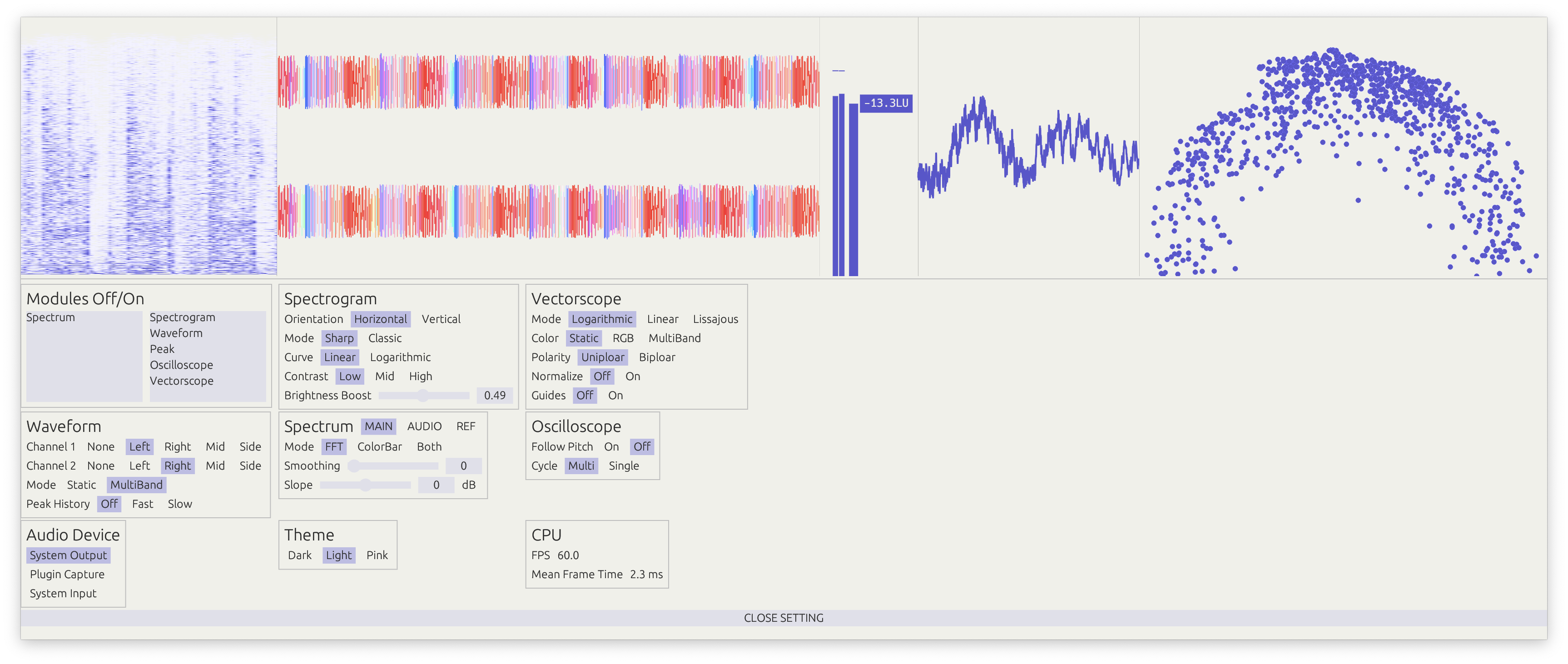Set Waveform Channel 1 to Mid

tap(215, 447)
